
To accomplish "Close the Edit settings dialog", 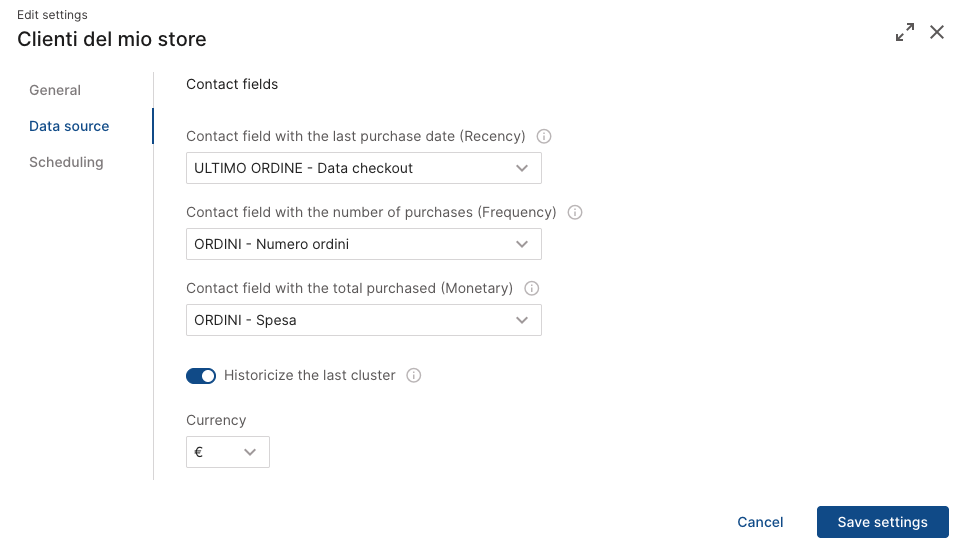I will point(937,32).
